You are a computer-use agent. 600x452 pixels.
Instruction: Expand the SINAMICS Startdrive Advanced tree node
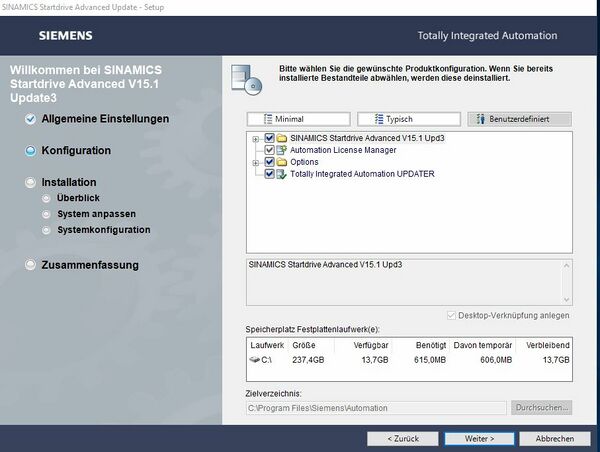pos(257,138)
